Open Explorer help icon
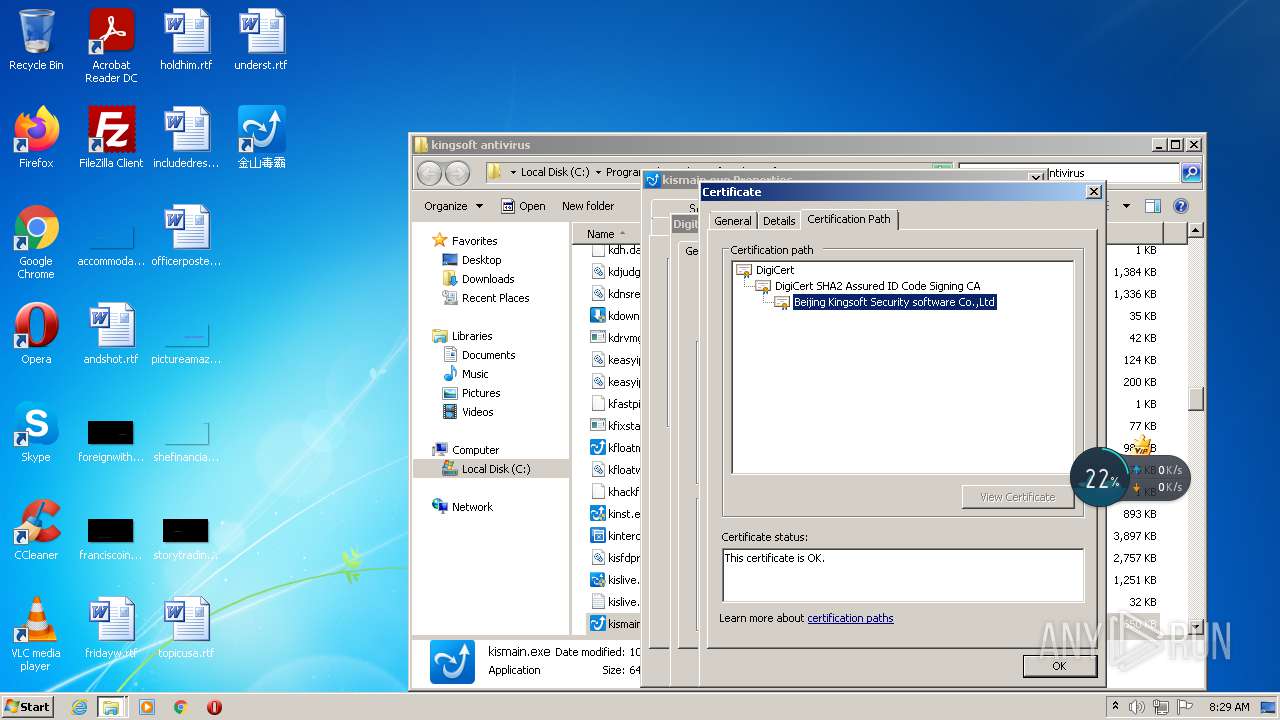Viewport: 1280px width, 720px height. tap(1180, 206)
